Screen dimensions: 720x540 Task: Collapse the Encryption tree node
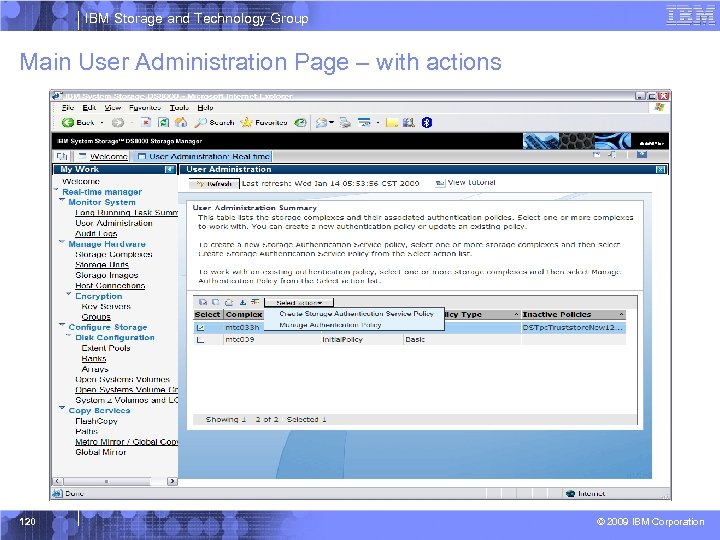pyautogui.click(x=69, y=293)
